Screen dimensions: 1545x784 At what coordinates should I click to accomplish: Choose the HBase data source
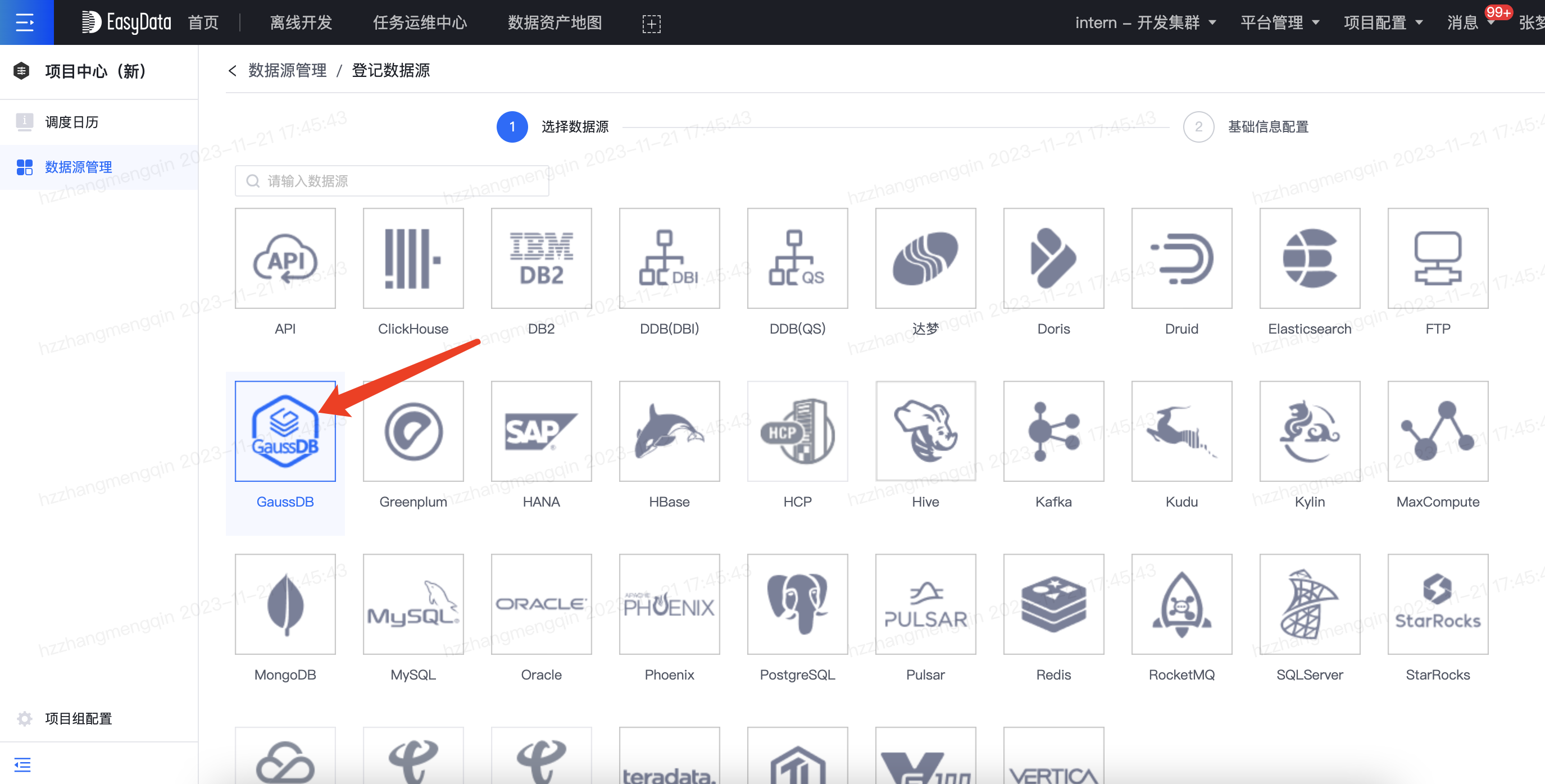click(x=669, y=431)
